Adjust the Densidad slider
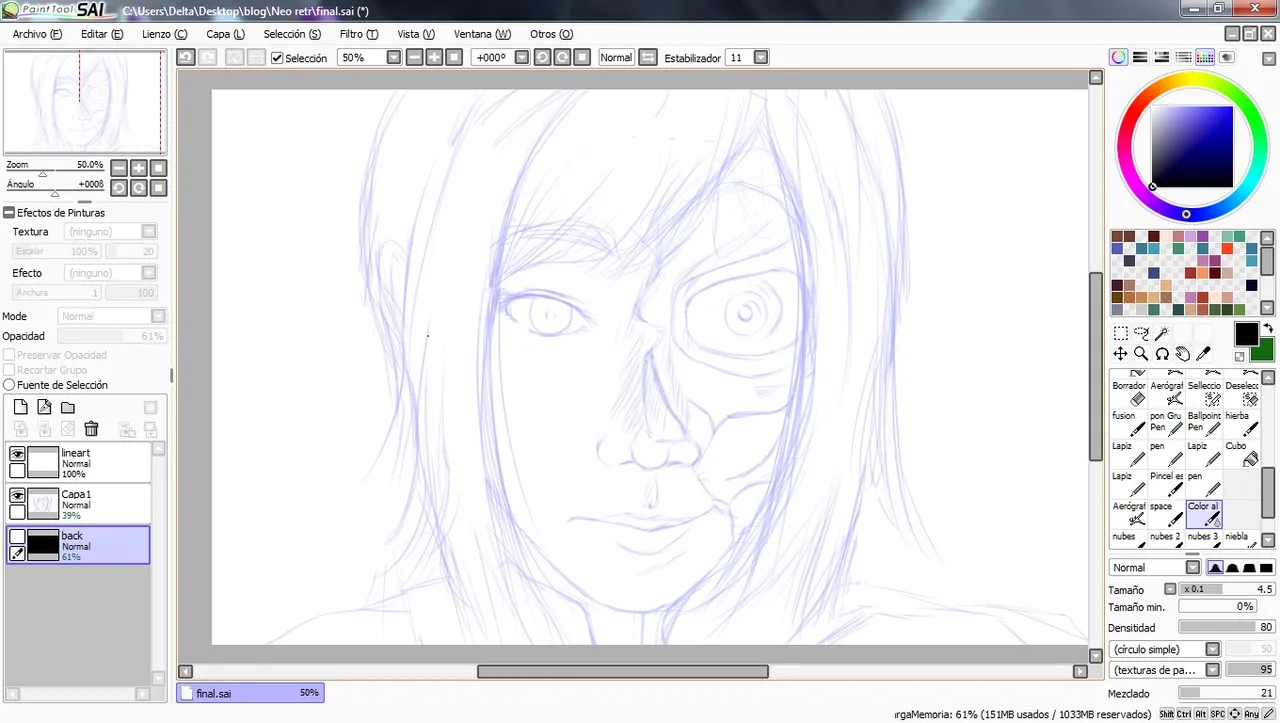The image size is (1280, 723). click(x=1226, y=627)
